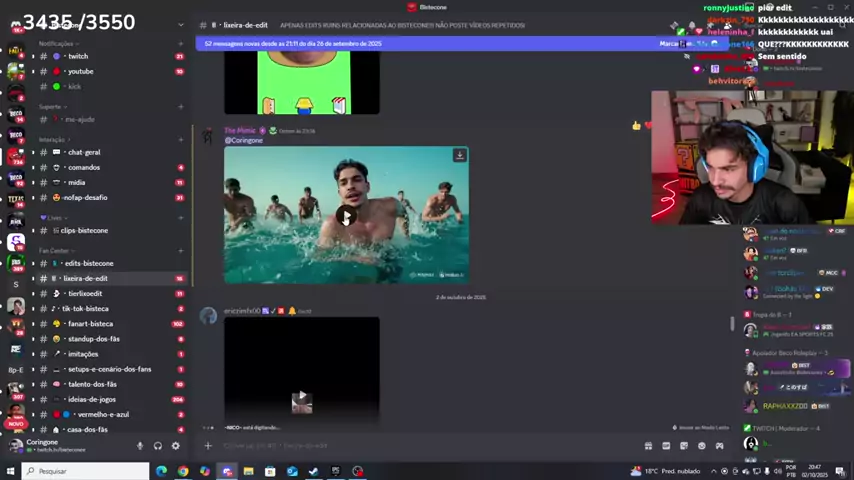Download the beach video attachment

pyautogui.click(x=459, y=155)
